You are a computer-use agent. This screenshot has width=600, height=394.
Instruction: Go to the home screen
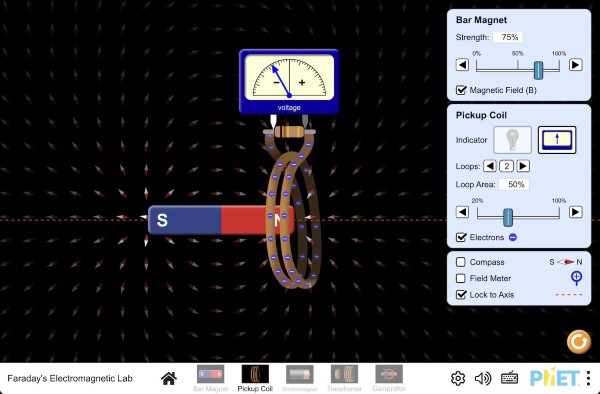click(169, 378)
